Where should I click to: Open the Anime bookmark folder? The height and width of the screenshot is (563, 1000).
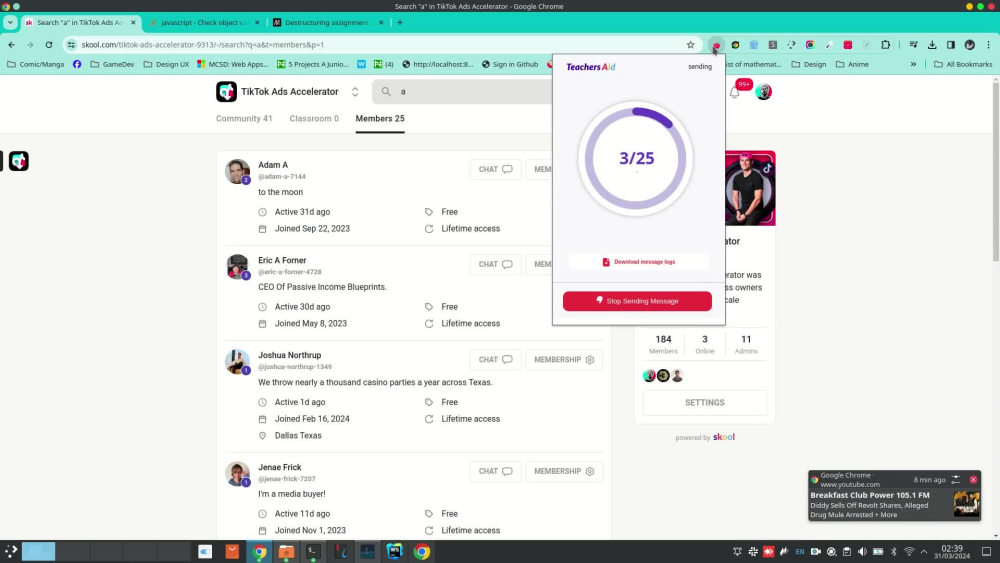[x=852, y=64]
